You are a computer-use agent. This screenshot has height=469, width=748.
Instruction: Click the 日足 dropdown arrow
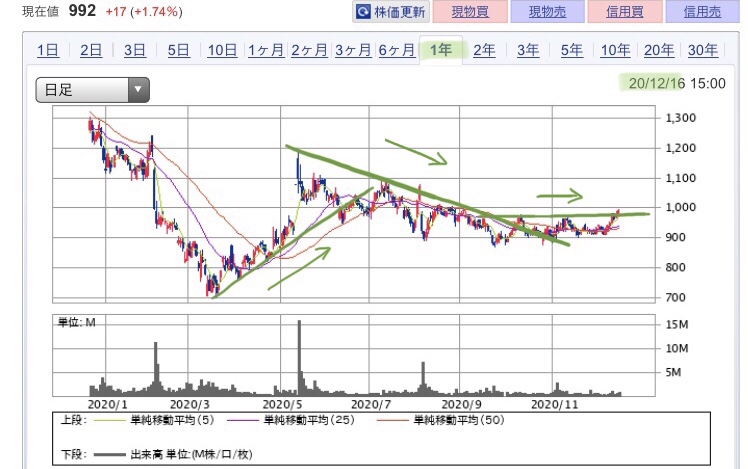pos(138,90)
